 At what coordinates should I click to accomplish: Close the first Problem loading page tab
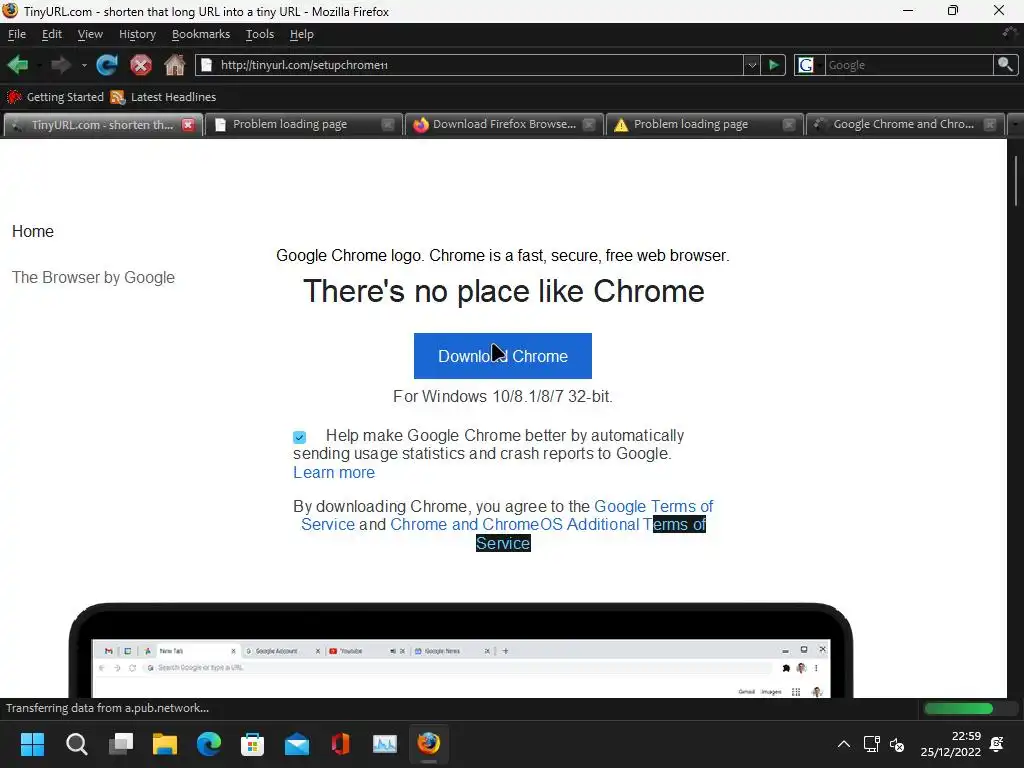point(388,124)
